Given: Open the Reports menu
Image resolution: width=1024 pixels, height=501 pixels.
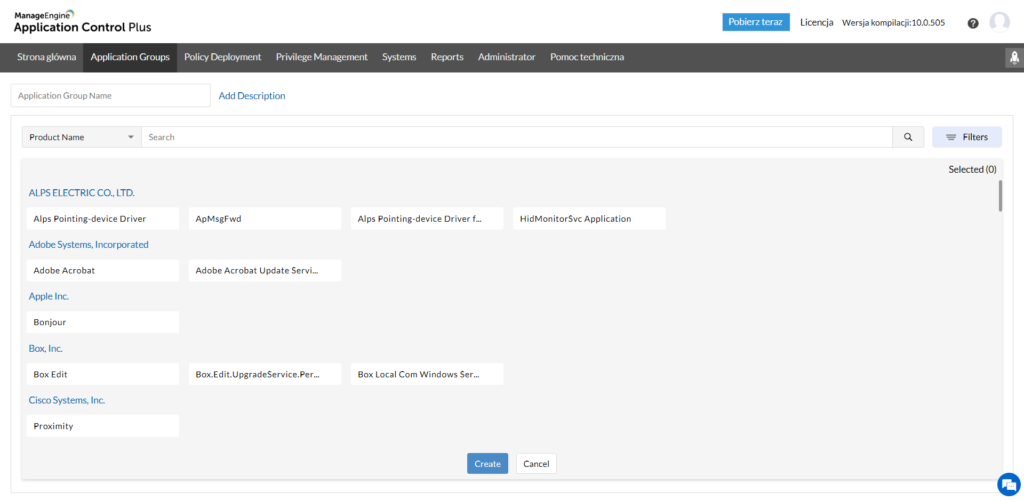Looking at the screenshot, I should pyautogui.click(x=447, y=57).
